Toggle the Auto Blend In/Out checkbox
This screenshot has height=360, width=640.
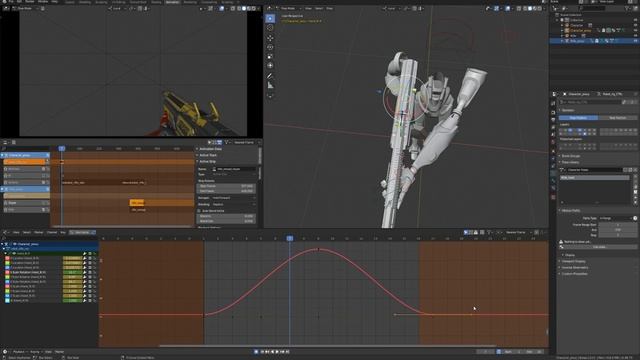pos(199,211)
